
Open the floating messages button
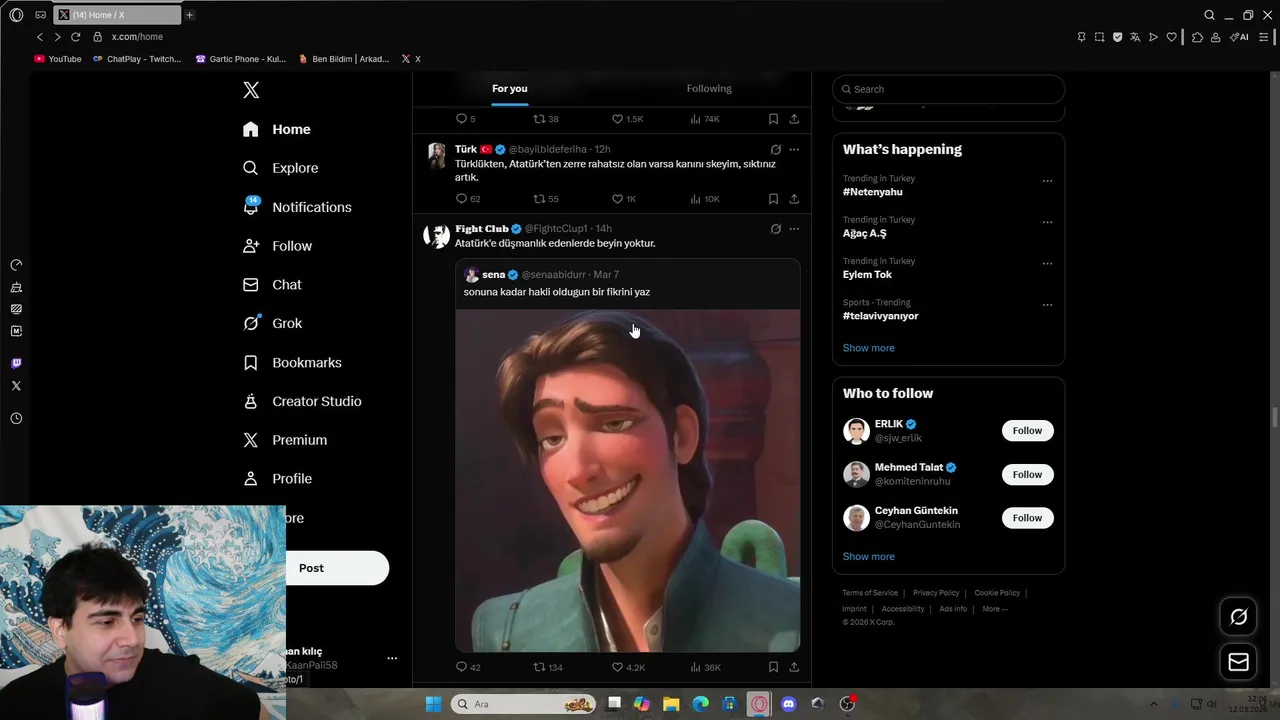[x=1238, y=662]
